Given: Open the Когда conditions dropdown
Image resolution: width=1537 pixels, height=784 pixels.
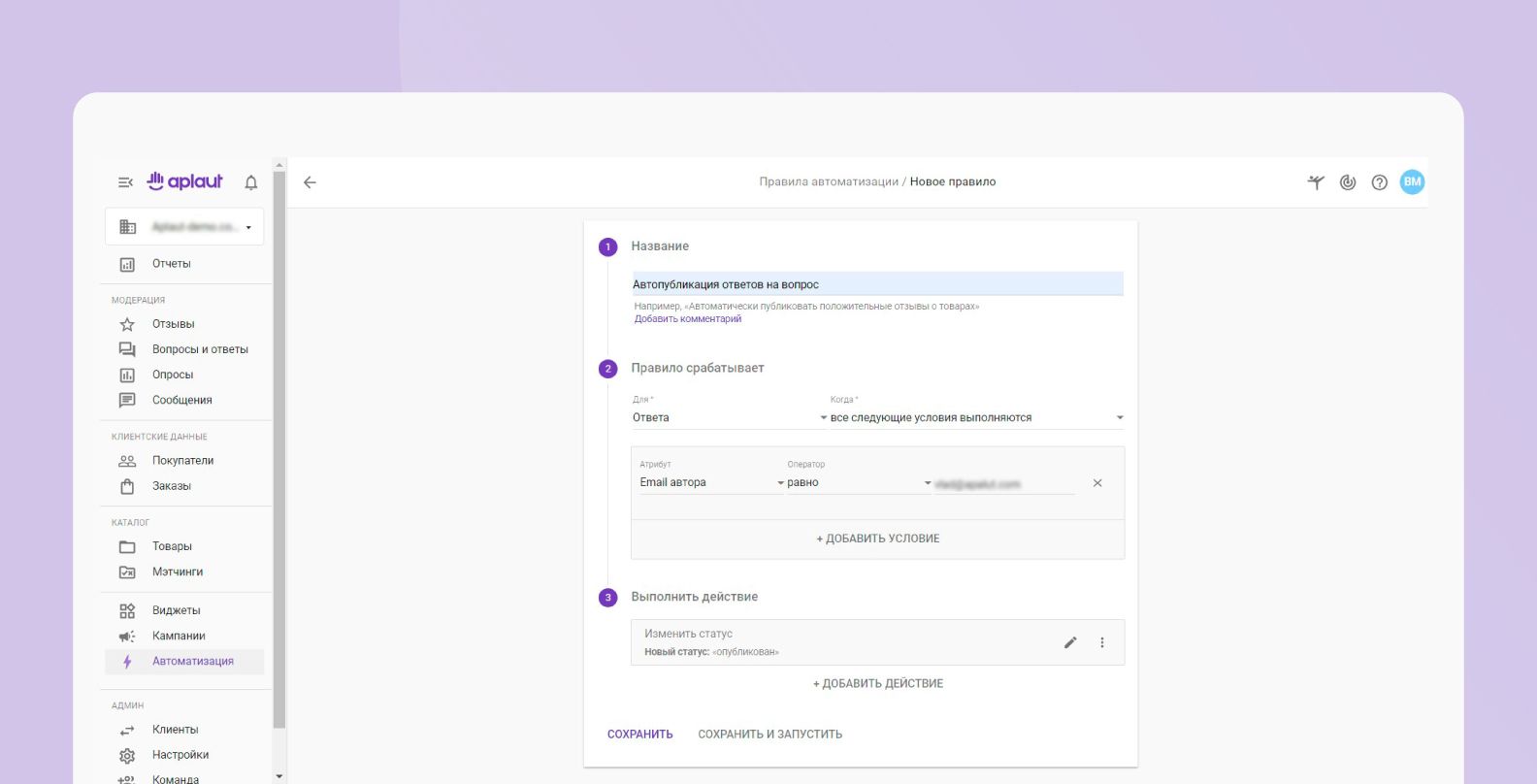Looking at the screenshot, I should pos(975,418).
